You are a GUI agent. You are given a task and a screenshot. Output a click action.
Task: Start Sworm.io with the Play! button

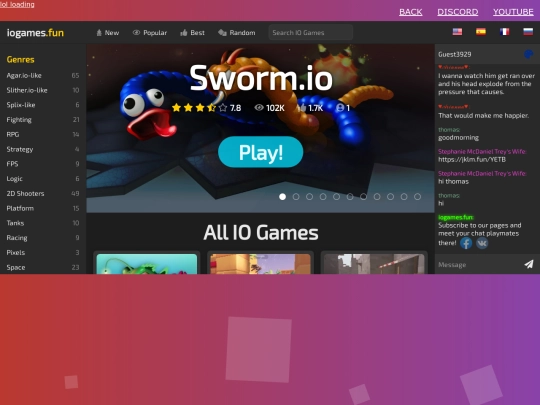(x=261, y=152)
